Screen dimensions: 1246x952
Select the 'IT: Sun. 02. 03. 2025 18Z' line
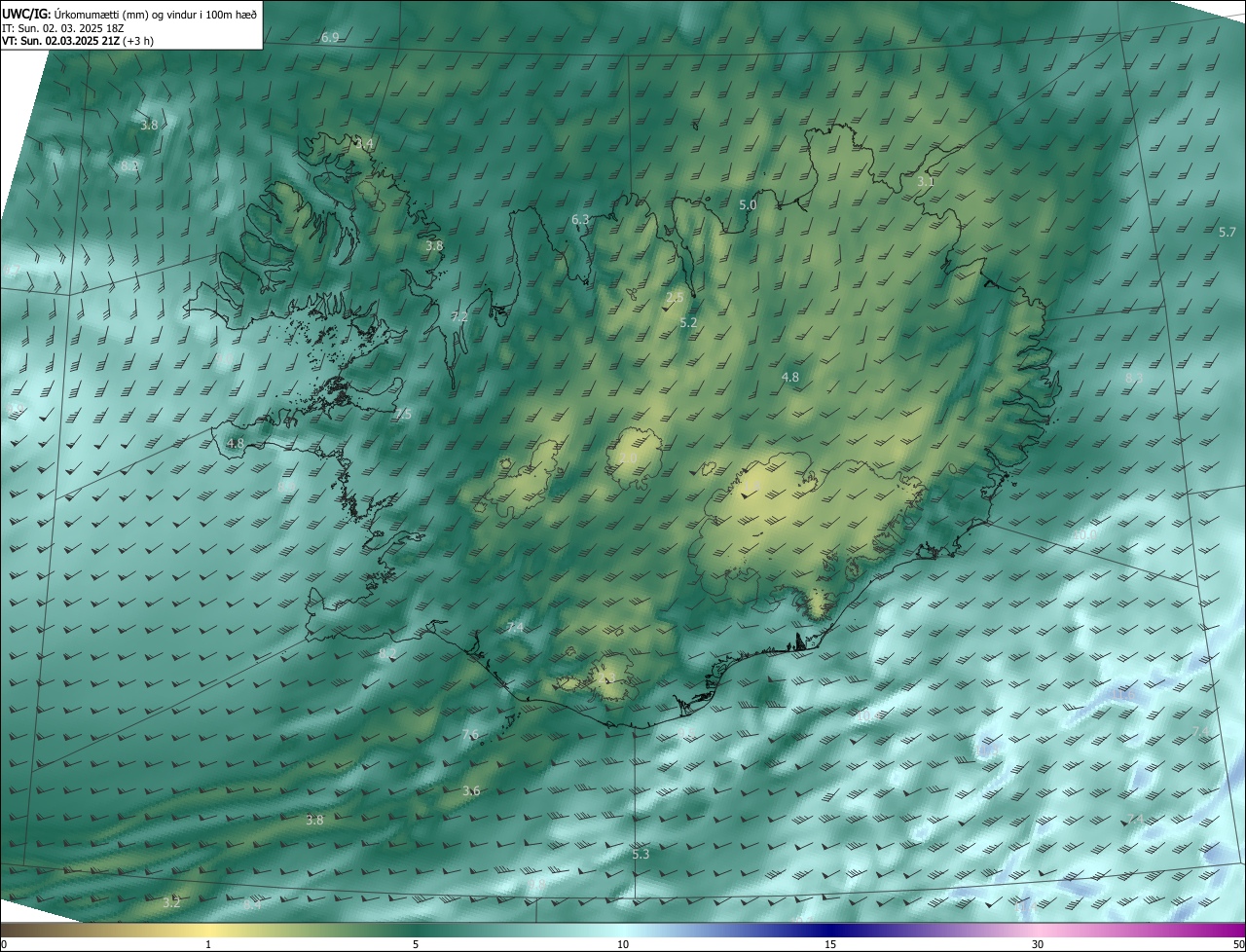(x=62, y=27)
